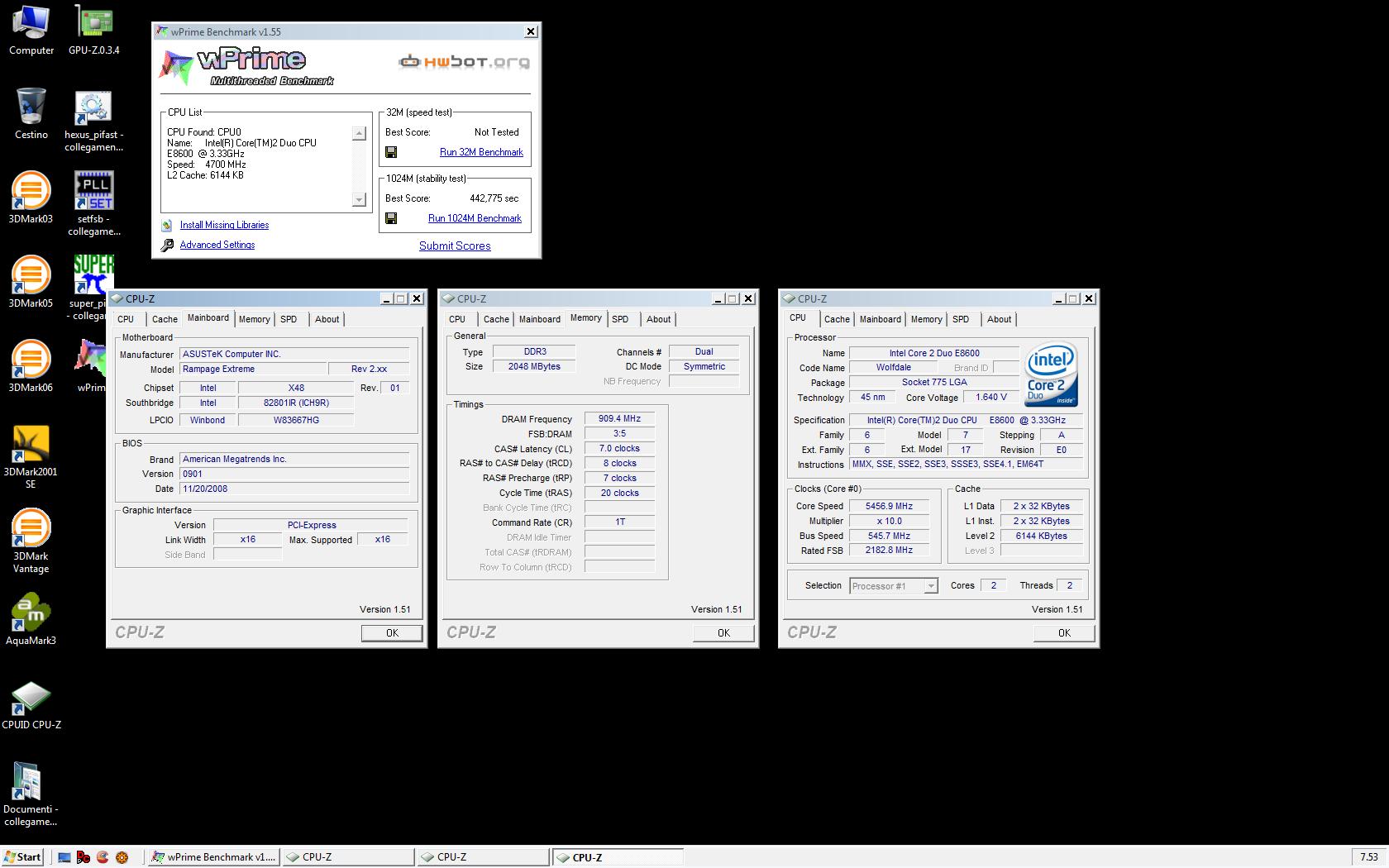Click the orange gear quick launch icon
Viewport: 1389px width, 868px height.
tap(122, 857)
